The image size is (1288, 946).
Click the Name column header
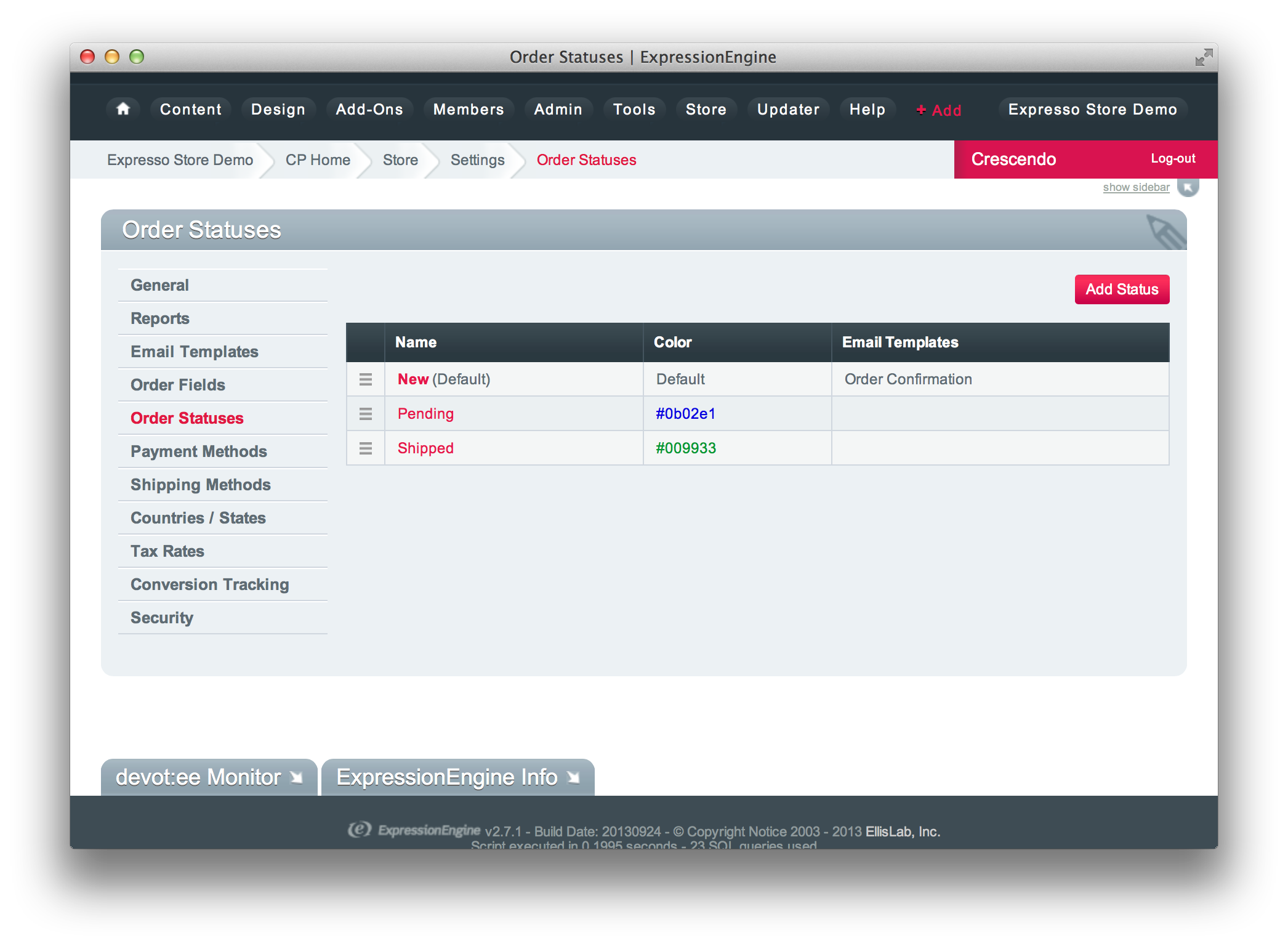514,342
